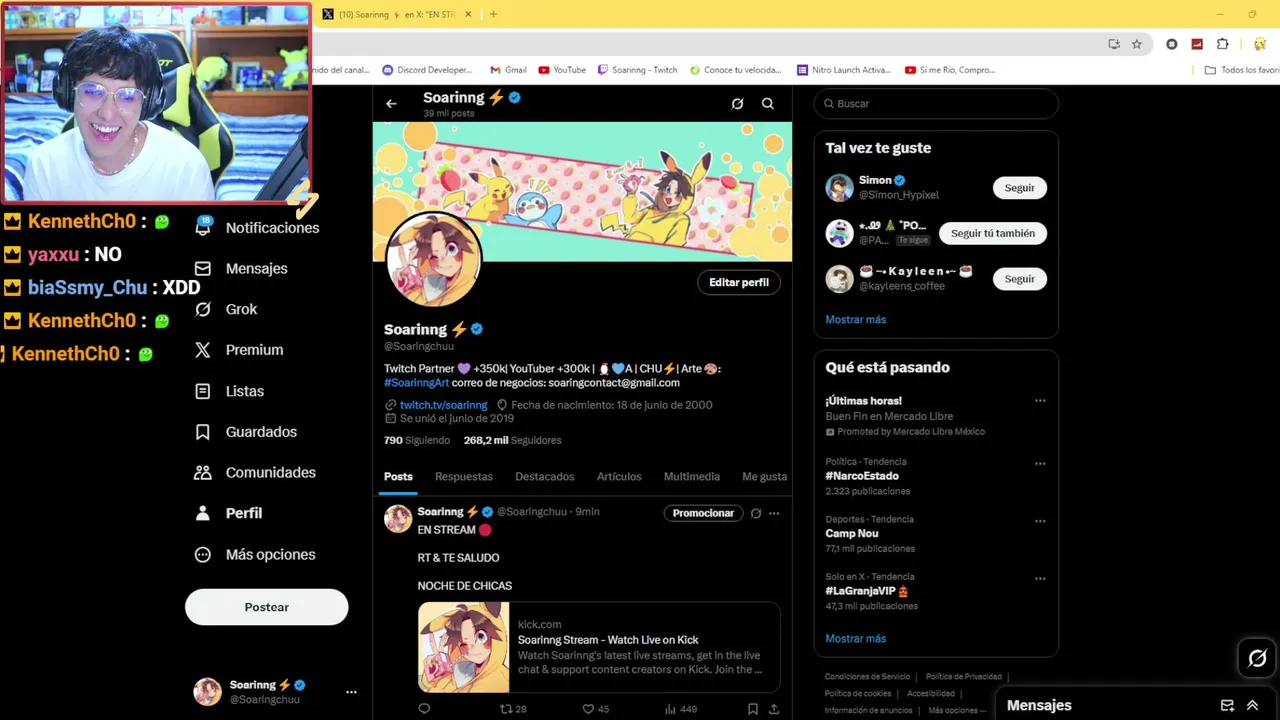Open three-dot menu on the EN STREAM post
Viewport: 1280px width, 720px height.
tap(774, 513)
